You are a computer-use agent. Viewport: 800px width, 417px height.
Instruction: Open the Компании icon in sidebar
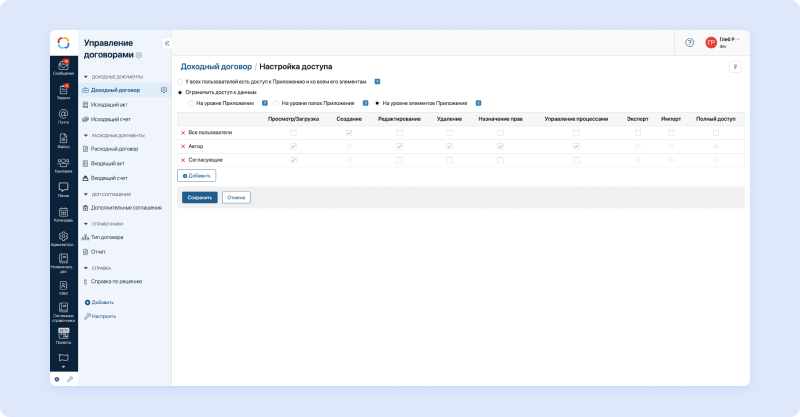63,164
